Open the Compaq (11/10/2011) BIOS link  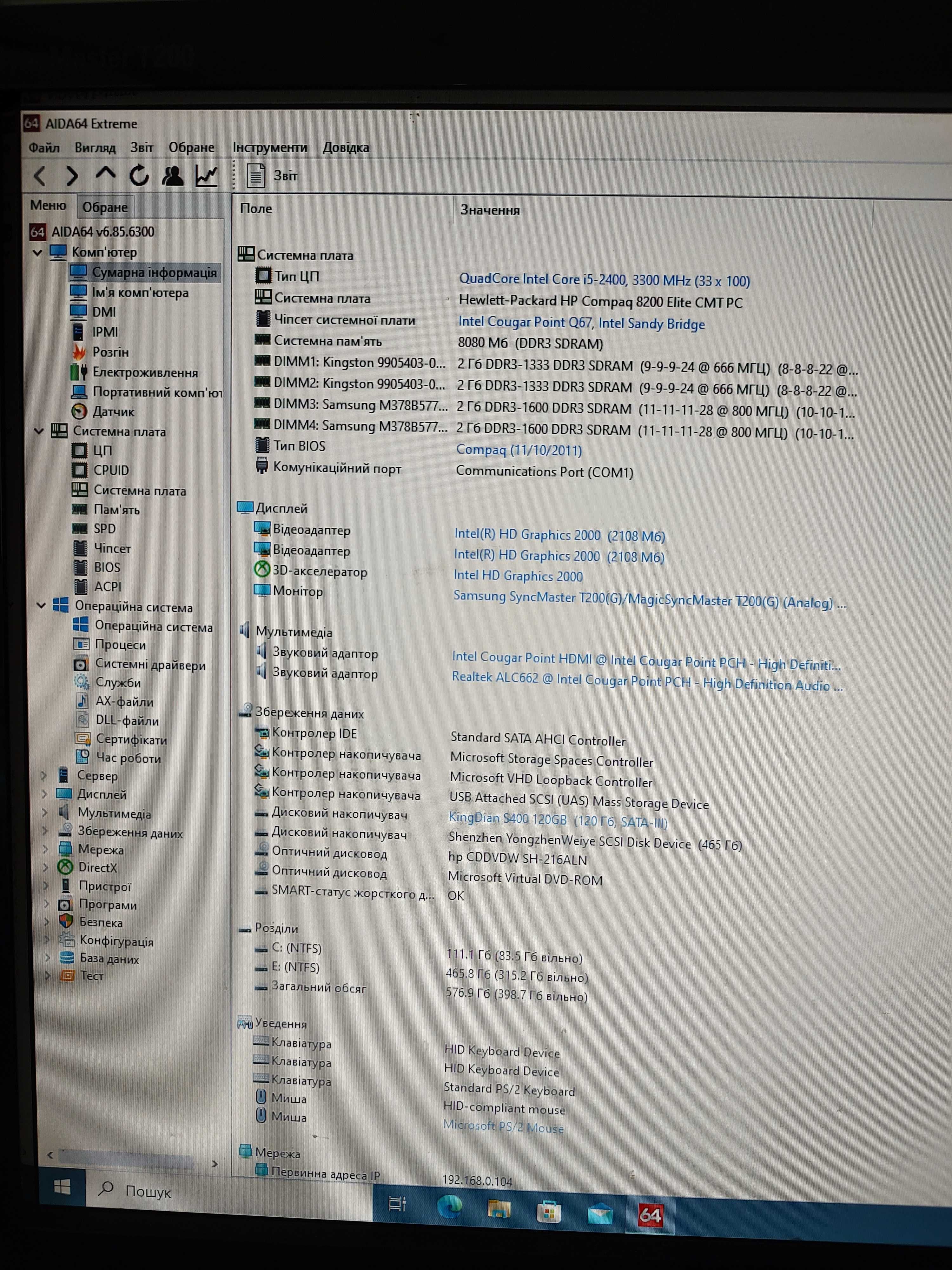pos(519,450)
